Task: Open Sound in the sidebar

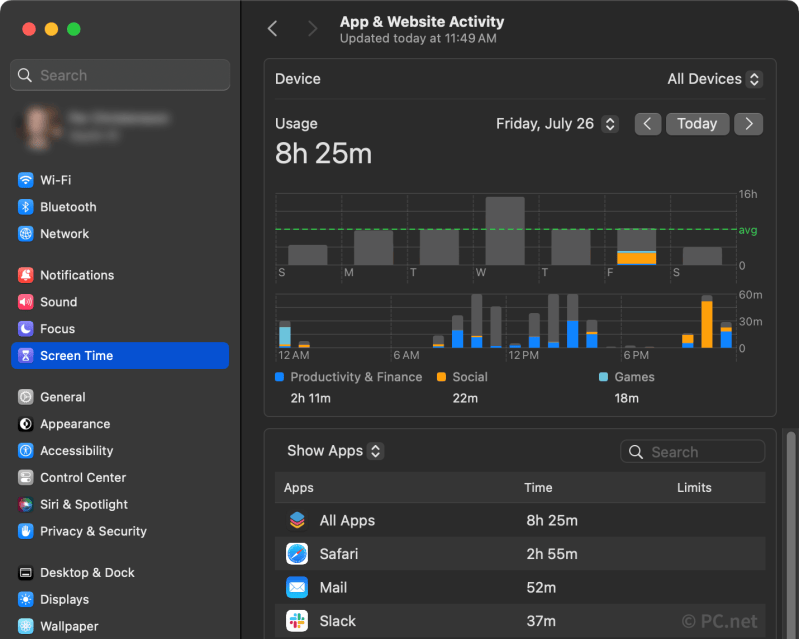Action: [120, 302]
